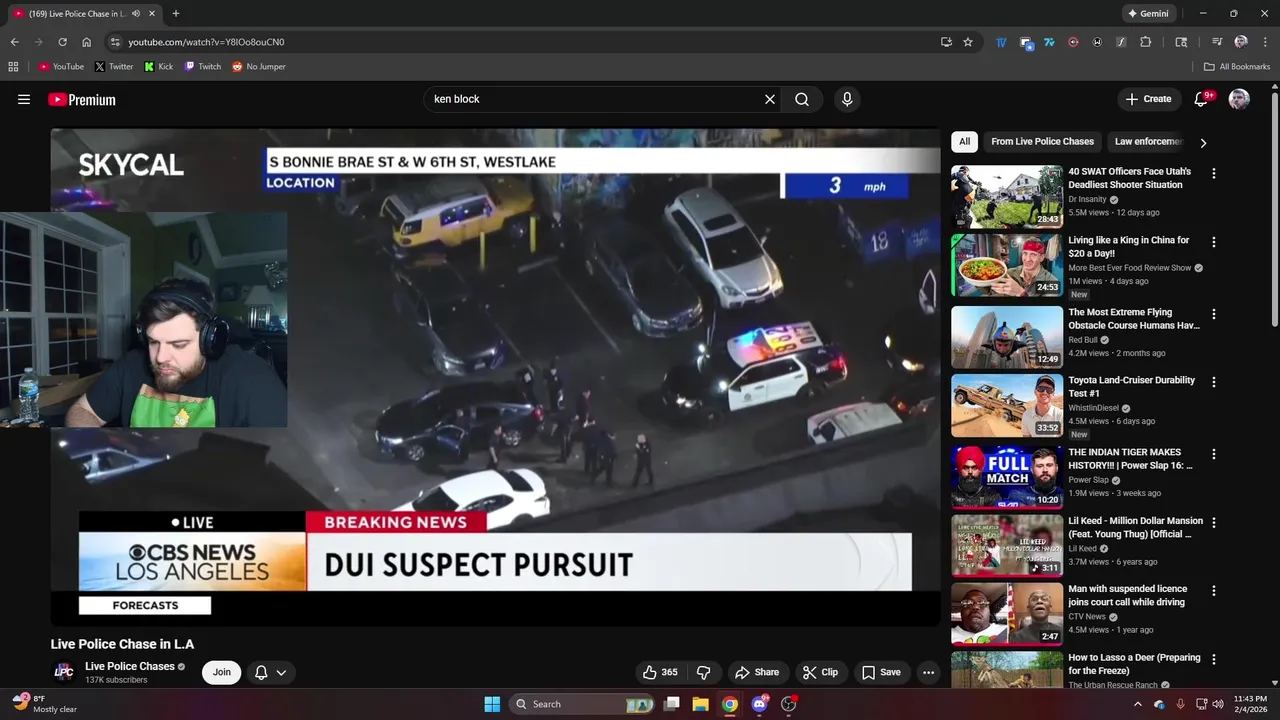Open 'Lil Keed - Million Dollar Mansion' title
The width and height of the screenshot is (1280, 720).
[x=1135, y=527]
